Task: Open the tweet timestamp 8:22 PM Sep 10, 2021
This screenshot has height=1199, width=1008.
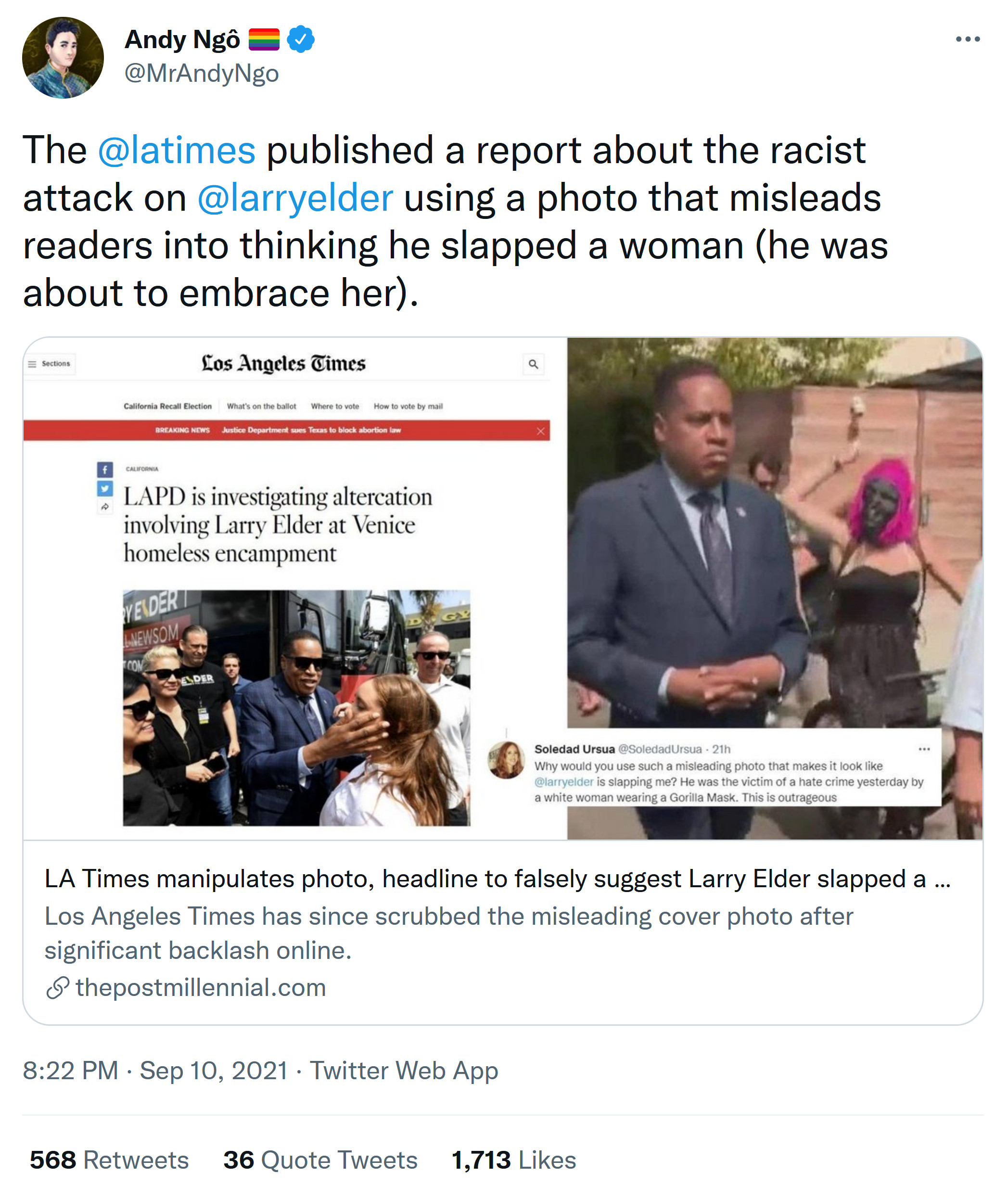Action: [x=155, y=1071]
